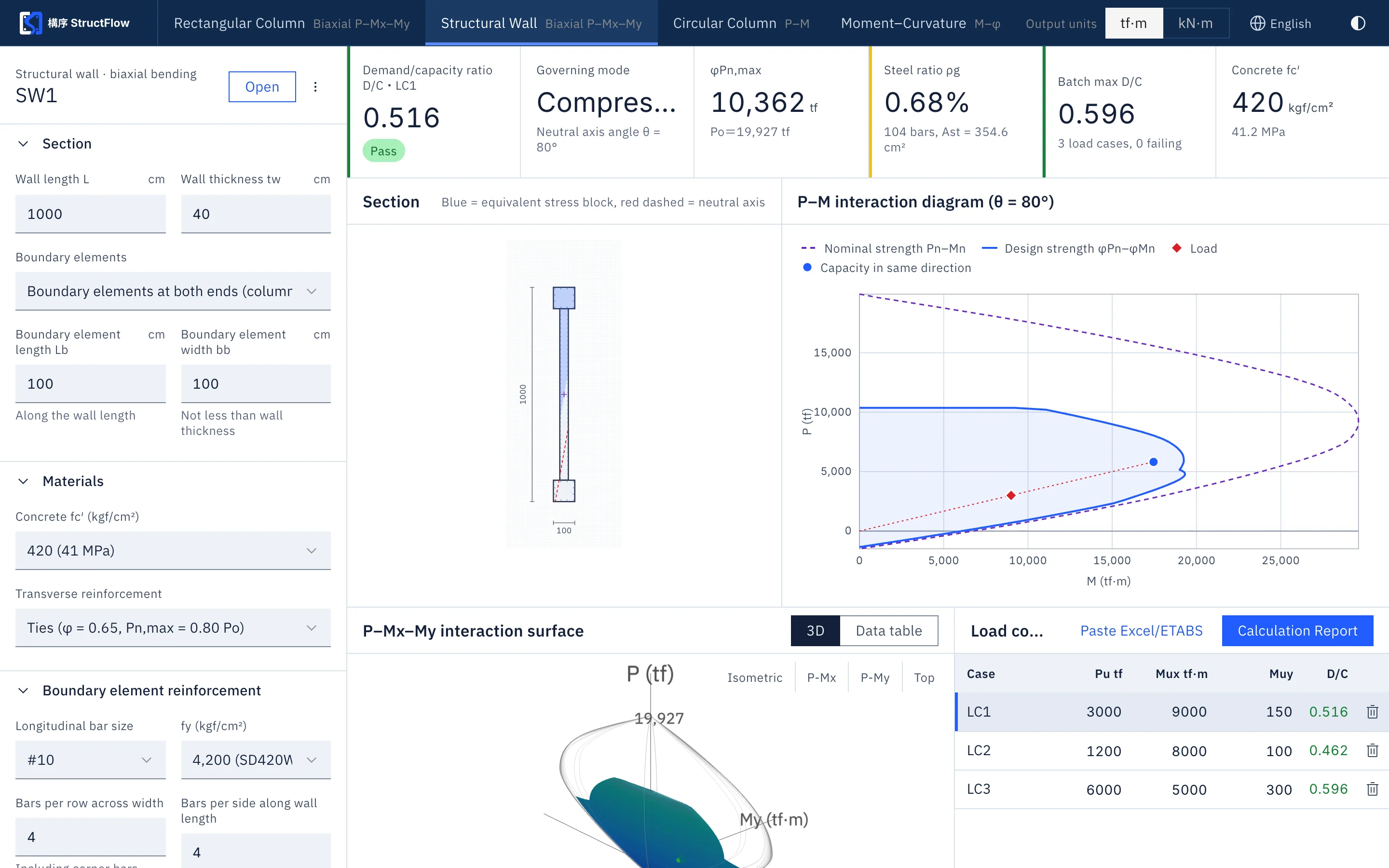Screen dimensions: 1389x868
Task: Delete load case LC2 with trash icon
Action: (1372, 750)
